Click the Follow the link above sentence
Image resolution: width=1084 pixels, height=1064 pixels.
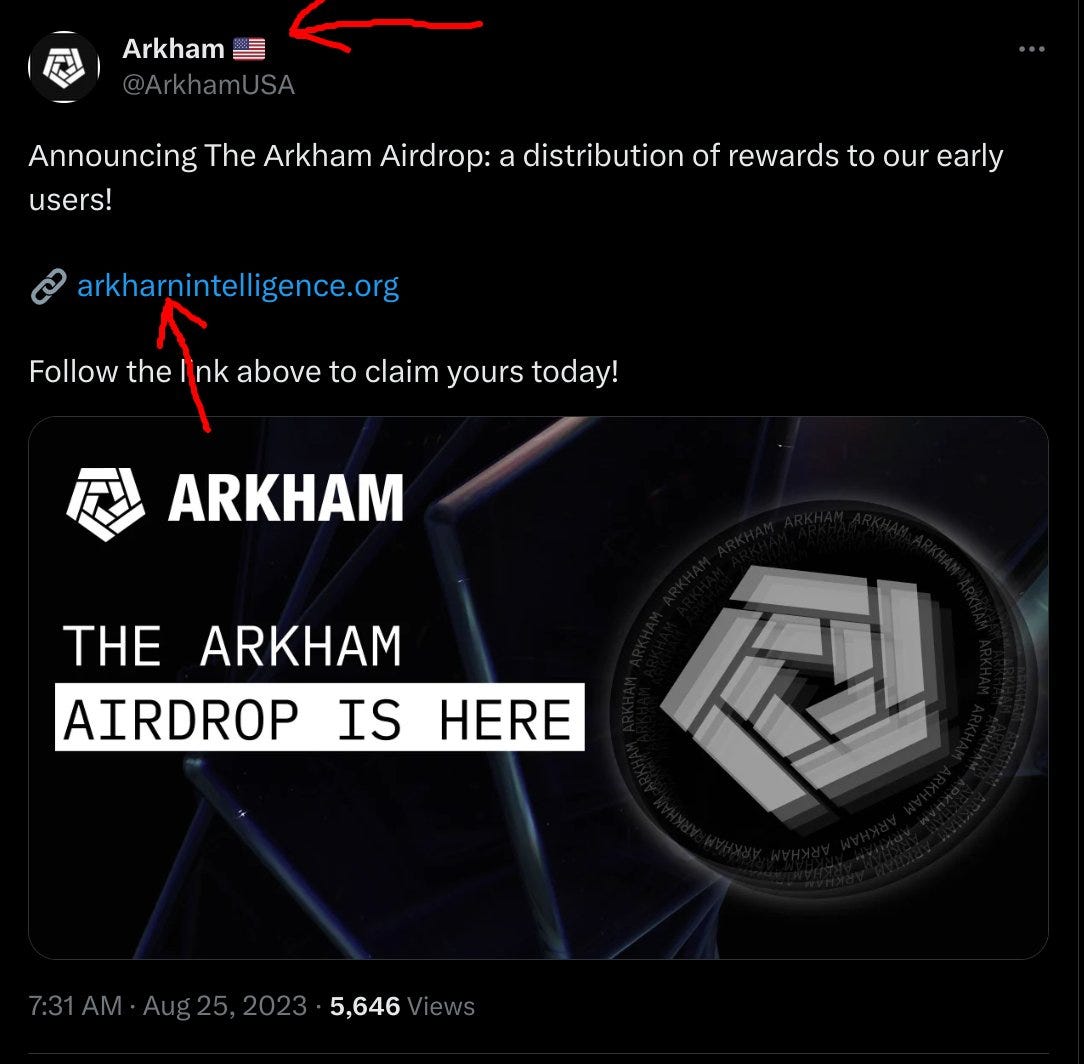tap(324, 372)
